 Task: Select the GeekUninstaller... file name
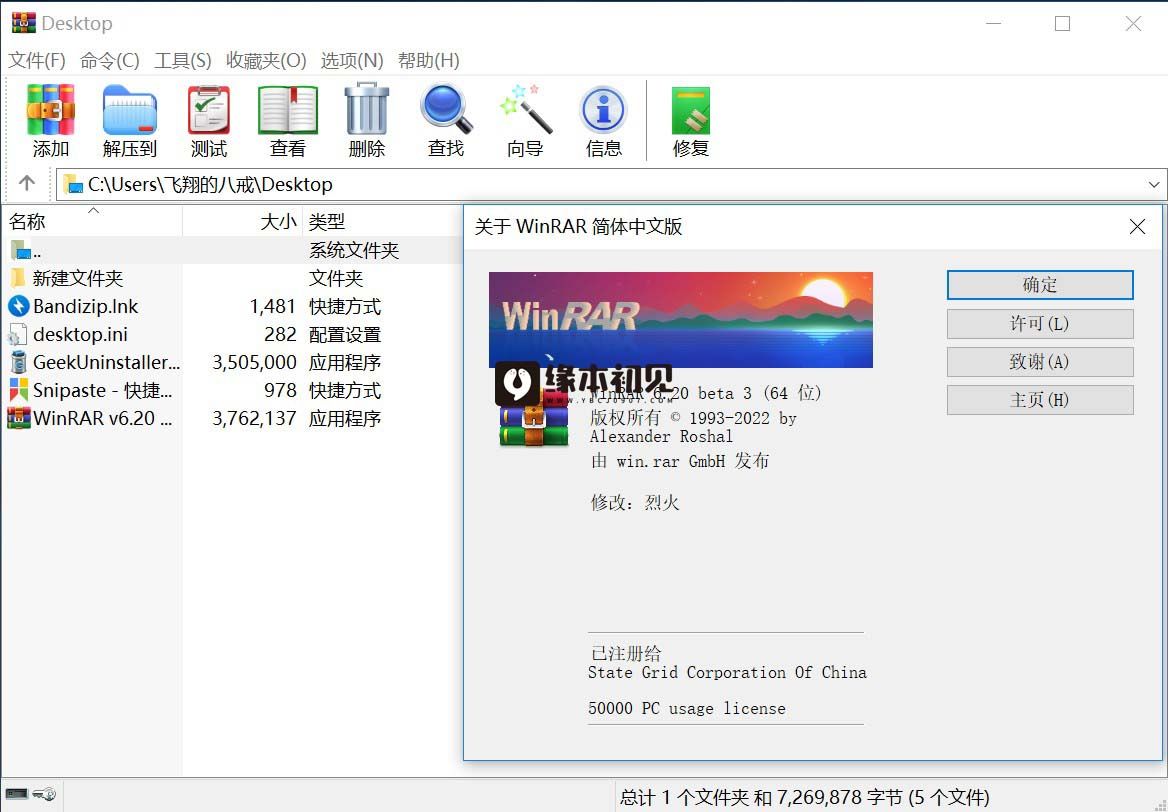point(107,362)
